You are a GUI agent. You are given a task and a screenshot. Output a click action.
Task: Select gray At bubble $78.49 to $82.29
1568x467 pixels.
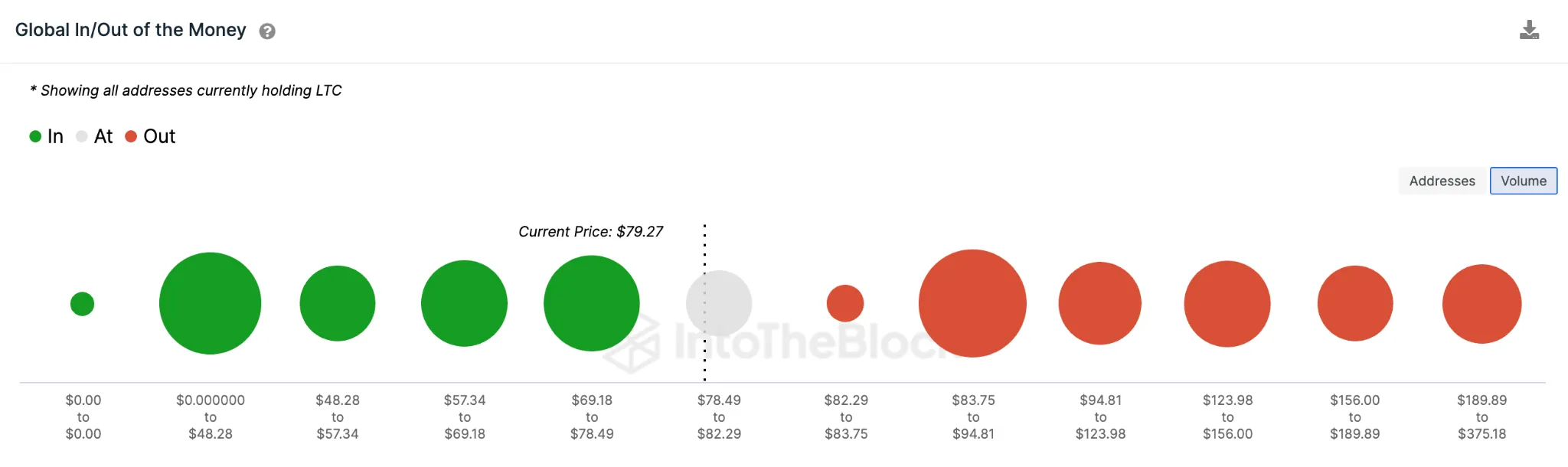click(719, 303)
